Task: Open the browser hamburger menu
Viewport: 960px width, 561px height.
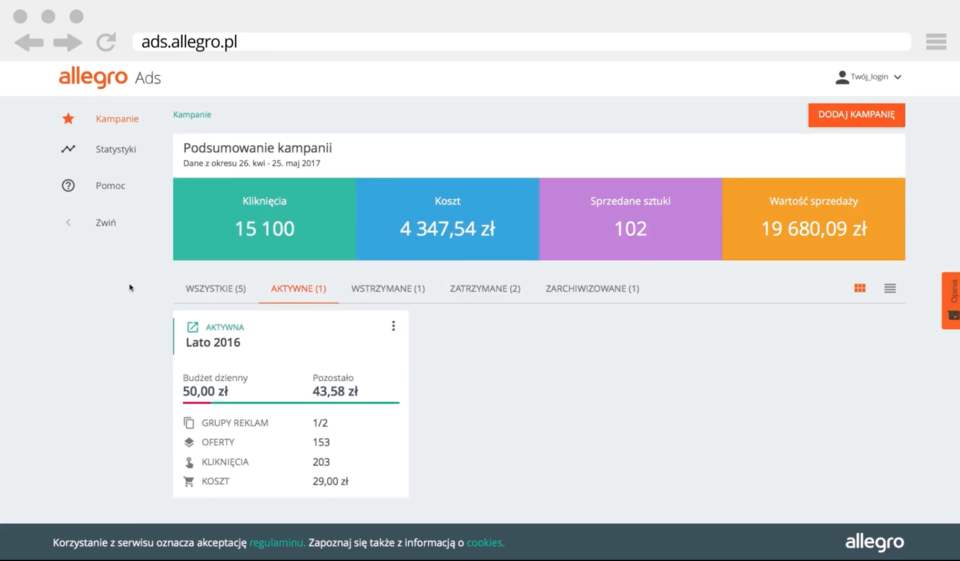Action: pyautogui.click(x=936, y=42)
